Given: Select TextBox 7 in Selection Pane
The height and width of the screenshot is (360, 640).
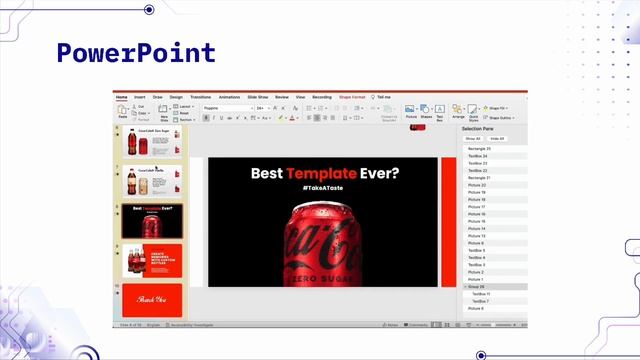Looking at the screenshot, I should point(495,301).
